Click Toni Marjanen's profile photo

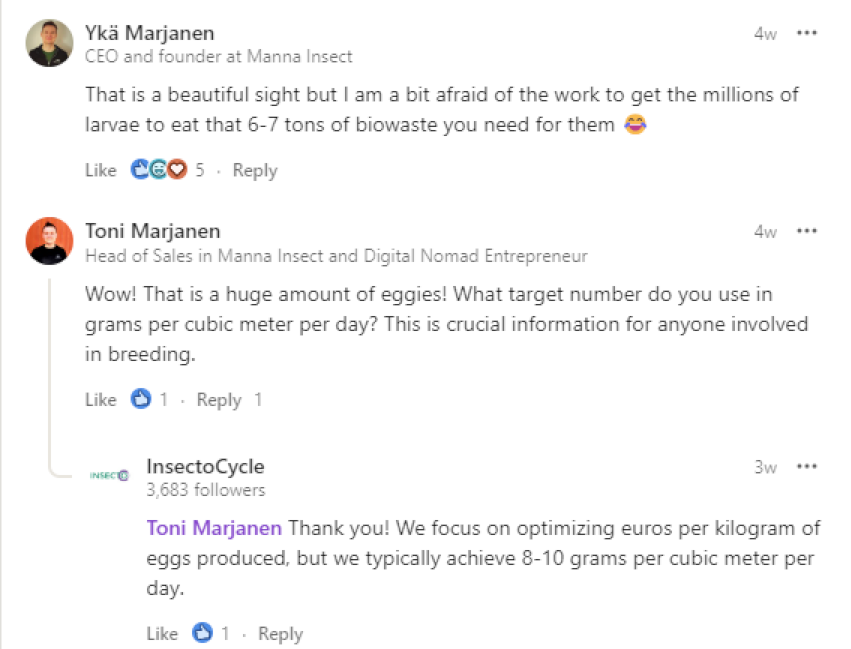(49, 241)
